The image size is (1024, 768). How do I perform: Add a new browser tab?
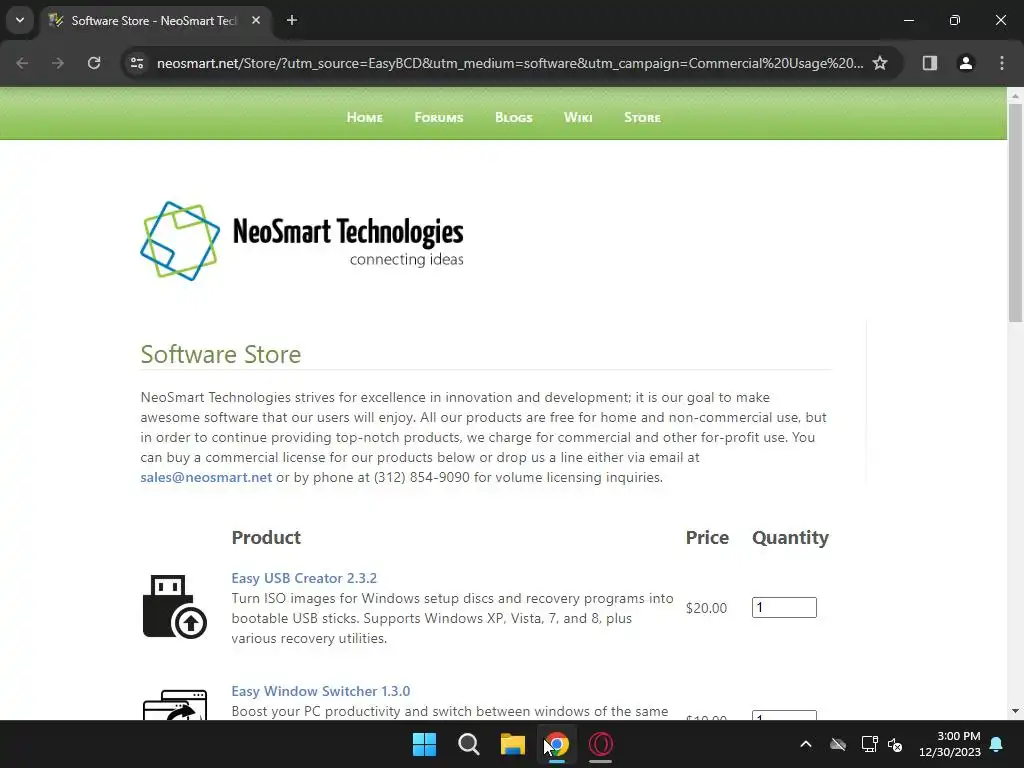pyautogui.click(x=292, y=20)
